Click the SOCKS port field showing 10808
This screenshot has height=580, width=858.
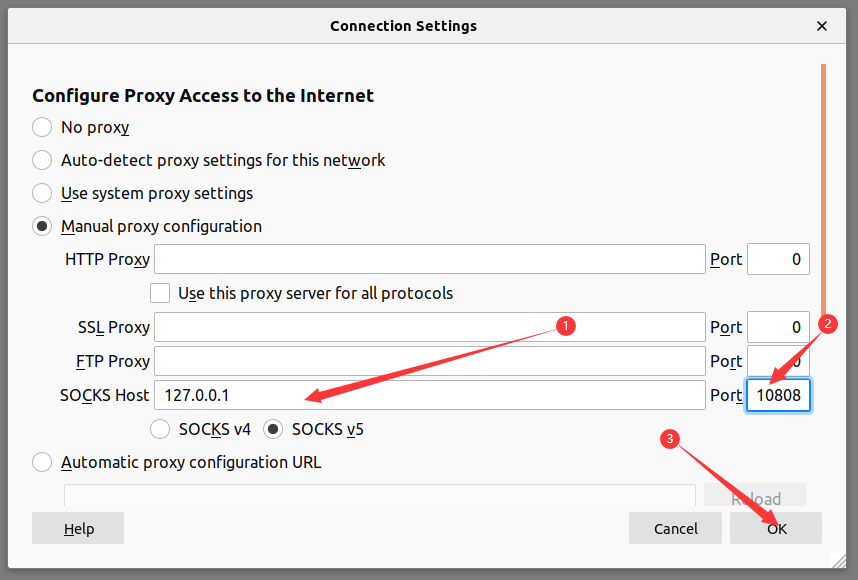778,395
